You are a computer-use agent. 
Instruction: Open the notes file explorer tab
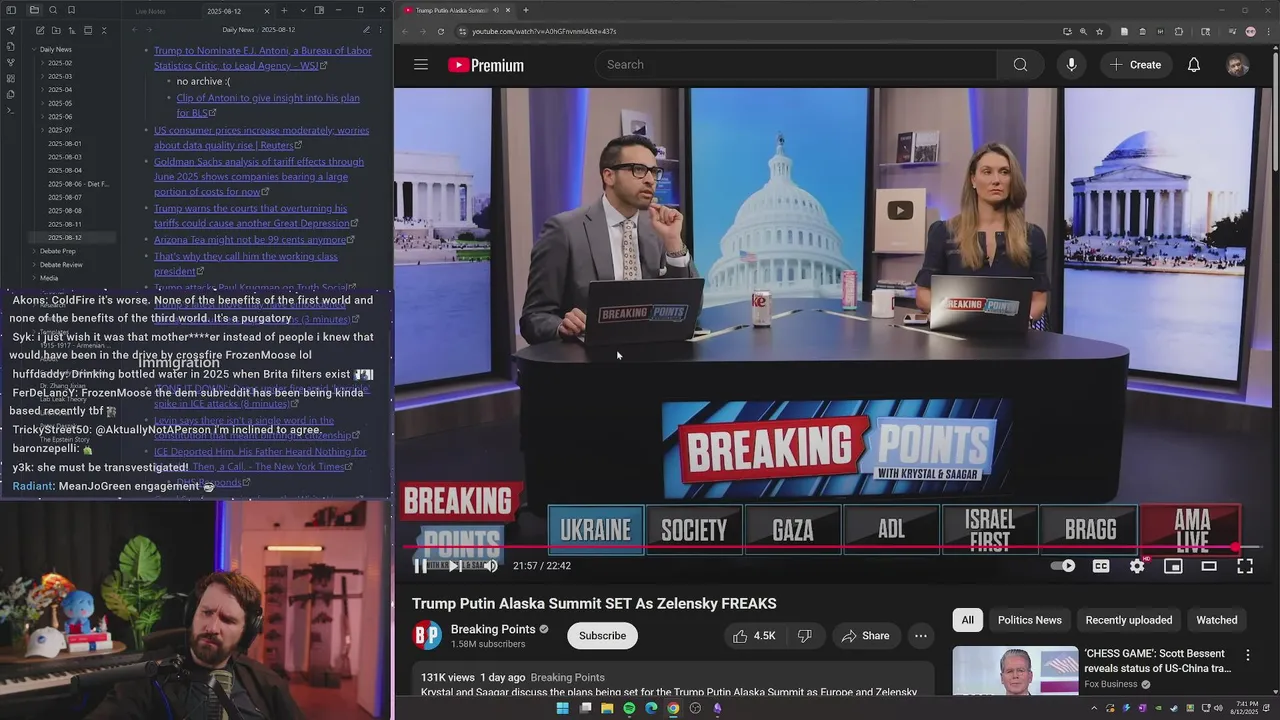[34, 10]
